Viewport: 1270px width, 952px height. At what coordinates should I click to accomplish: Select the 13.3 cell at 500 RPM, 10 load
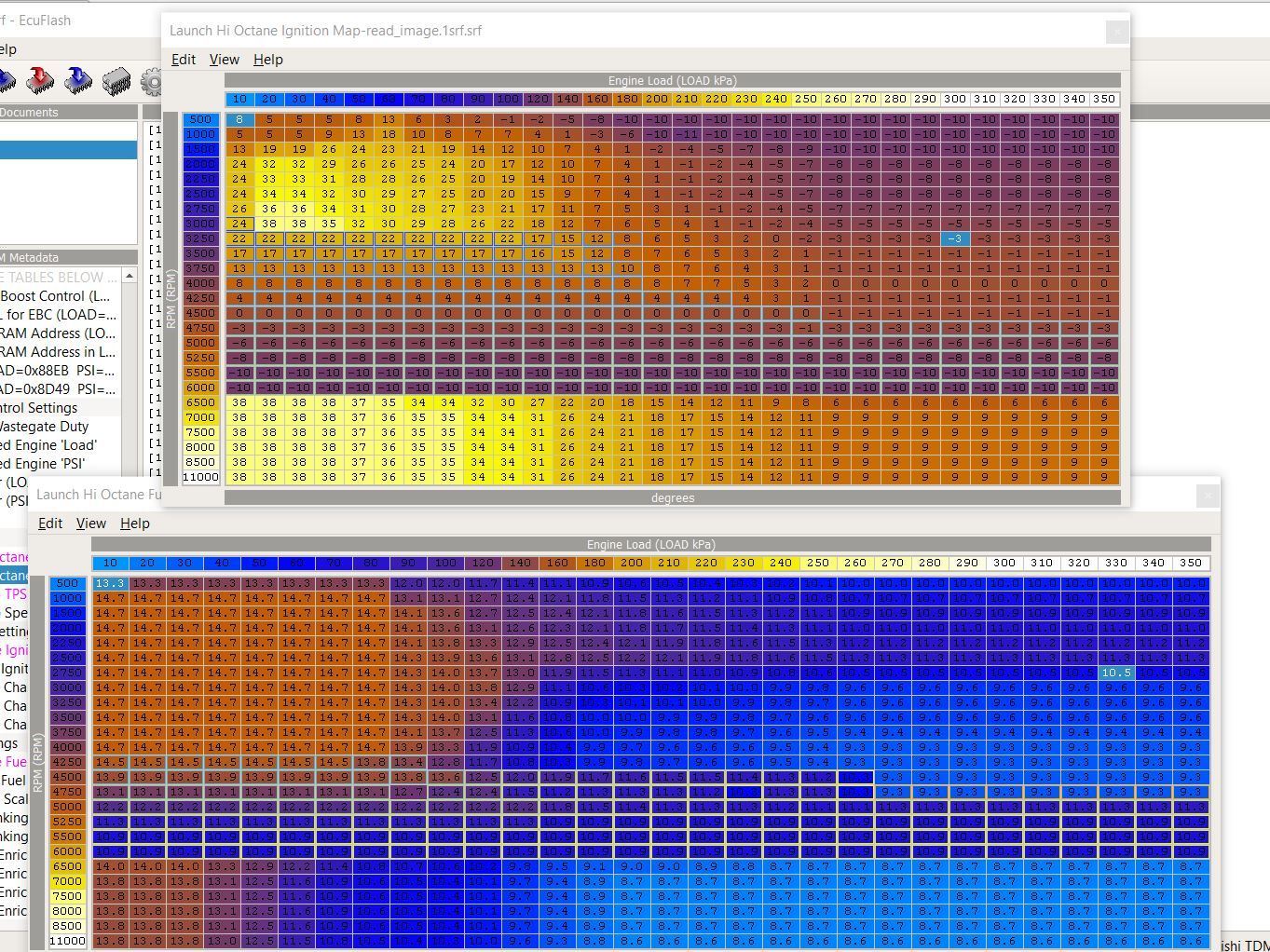tap(110, 583)
